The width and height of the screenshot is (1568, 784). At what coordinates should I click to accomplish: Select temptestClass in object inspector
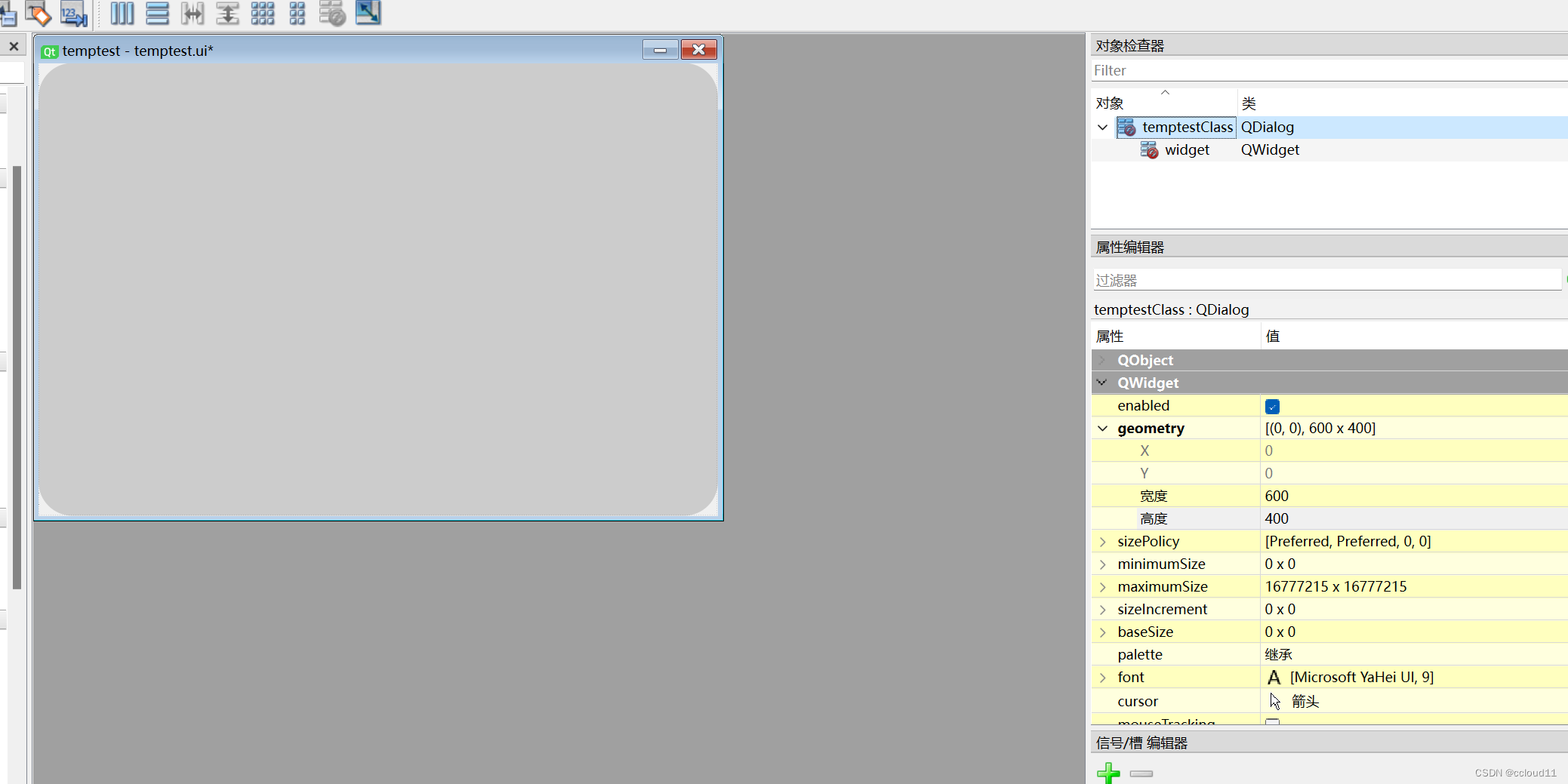pos(1329,127)
